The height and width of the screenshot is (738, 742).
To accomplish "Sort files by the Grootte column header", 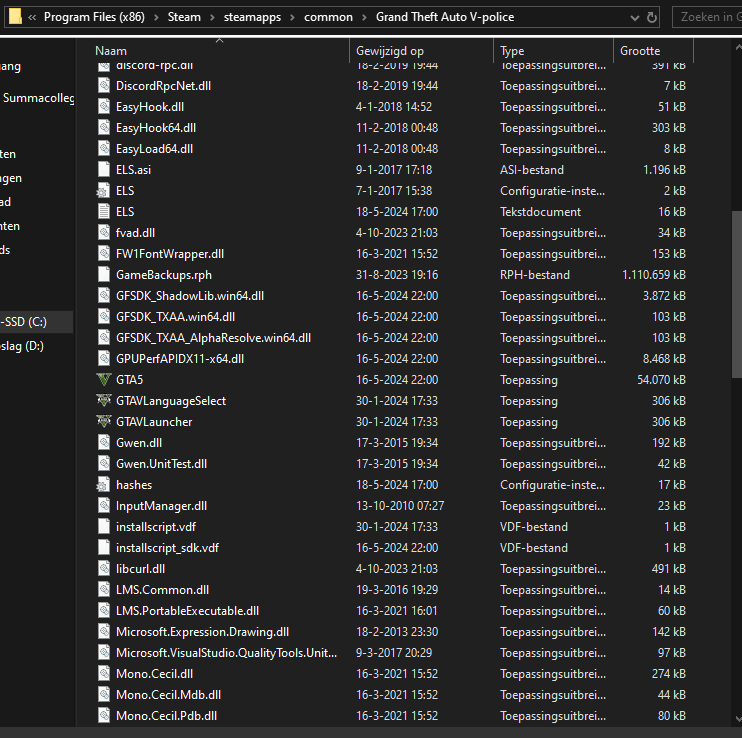I will 640,51.
